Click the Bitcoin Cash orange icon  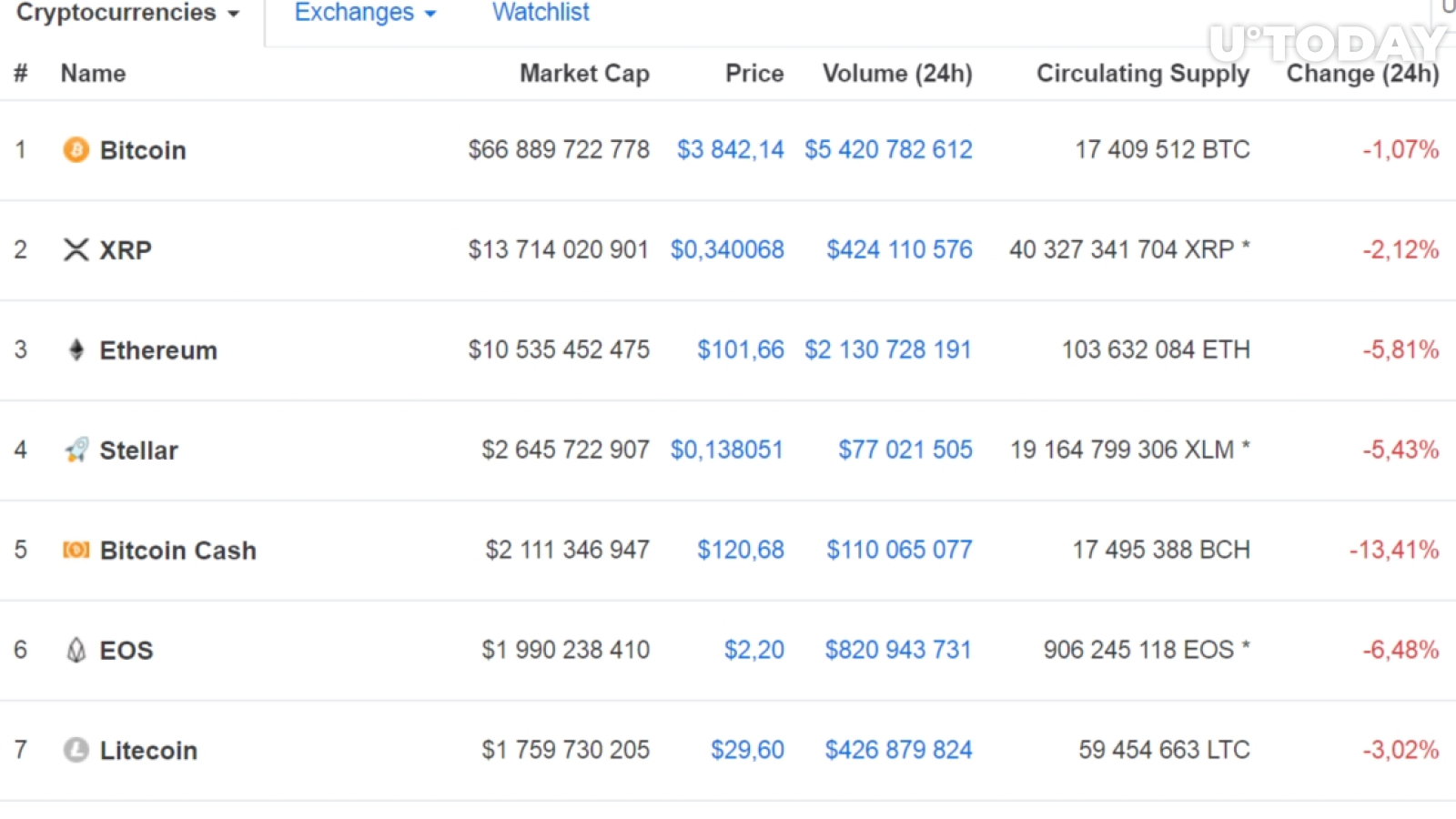click(76, 550)
